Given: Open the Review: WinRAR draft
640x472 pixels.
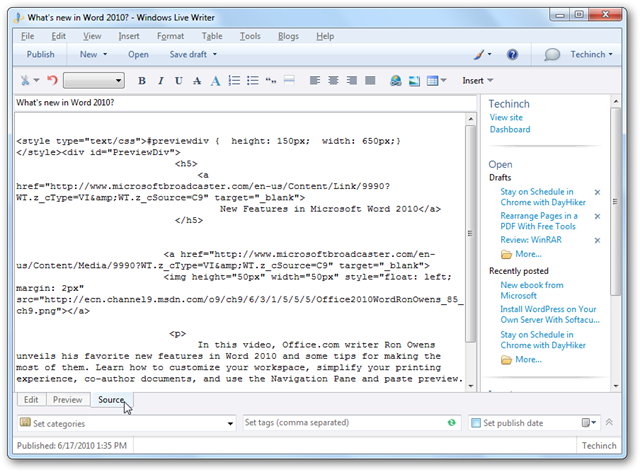Looking at the screenshot, I should tap(531, 240).
